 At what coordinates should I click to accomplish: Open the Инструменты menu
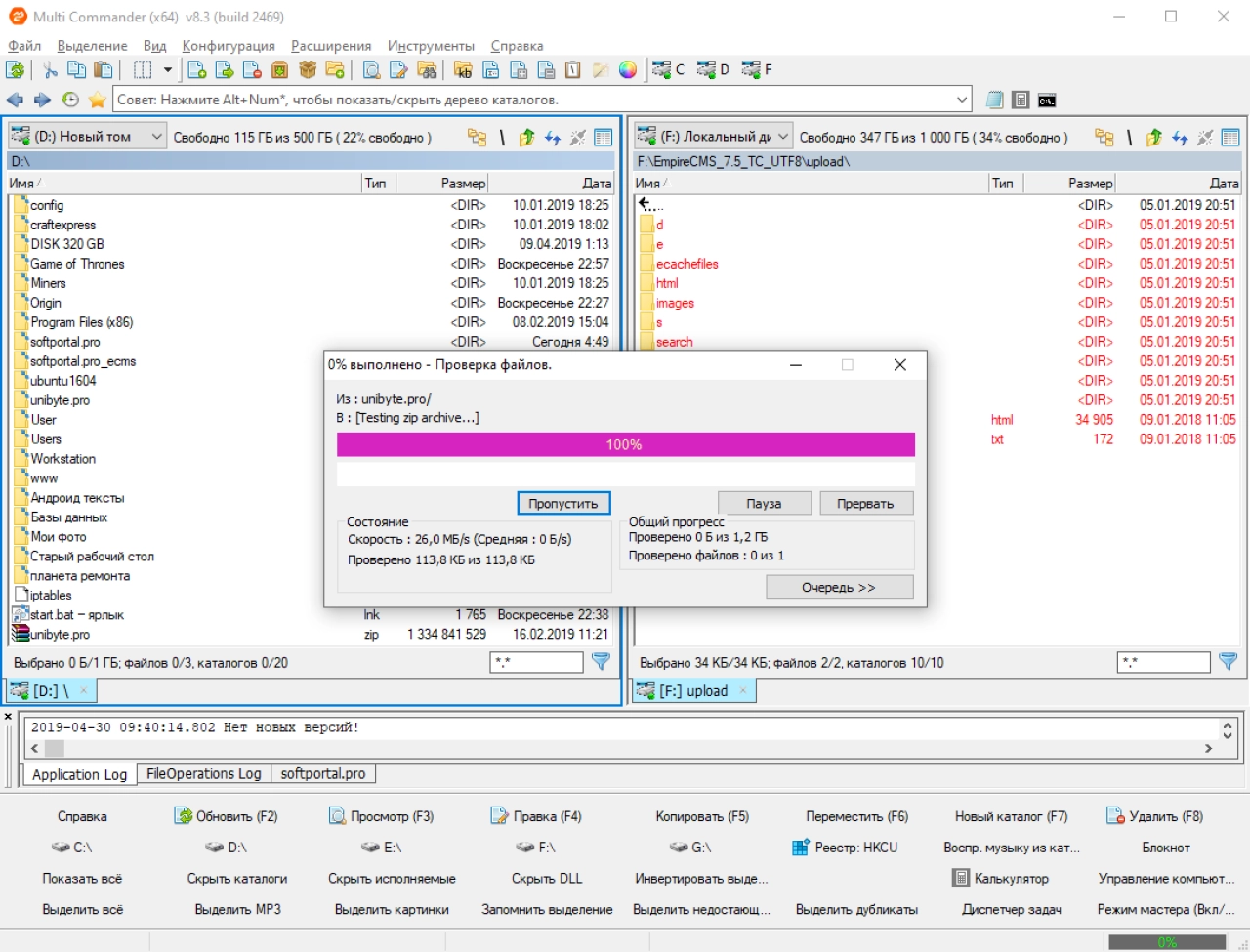(431, 46)
